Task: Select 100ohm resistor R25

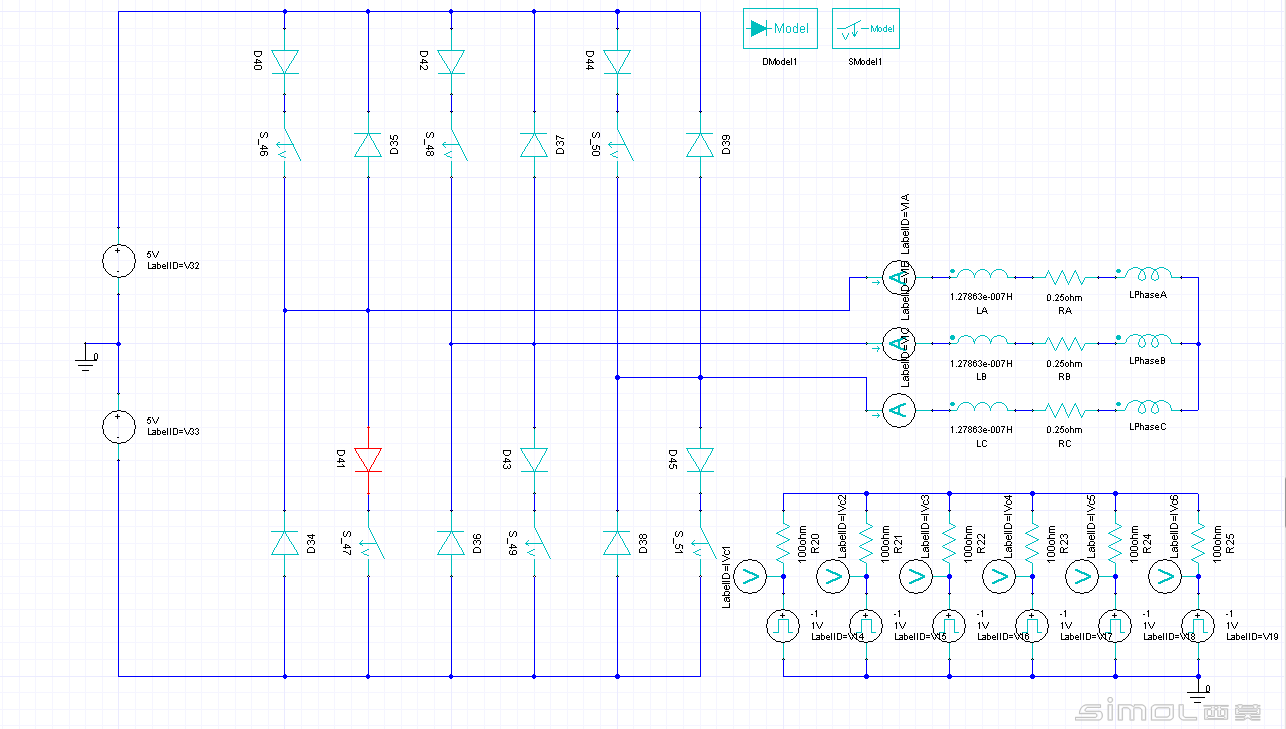Action: pos(1198,542)
